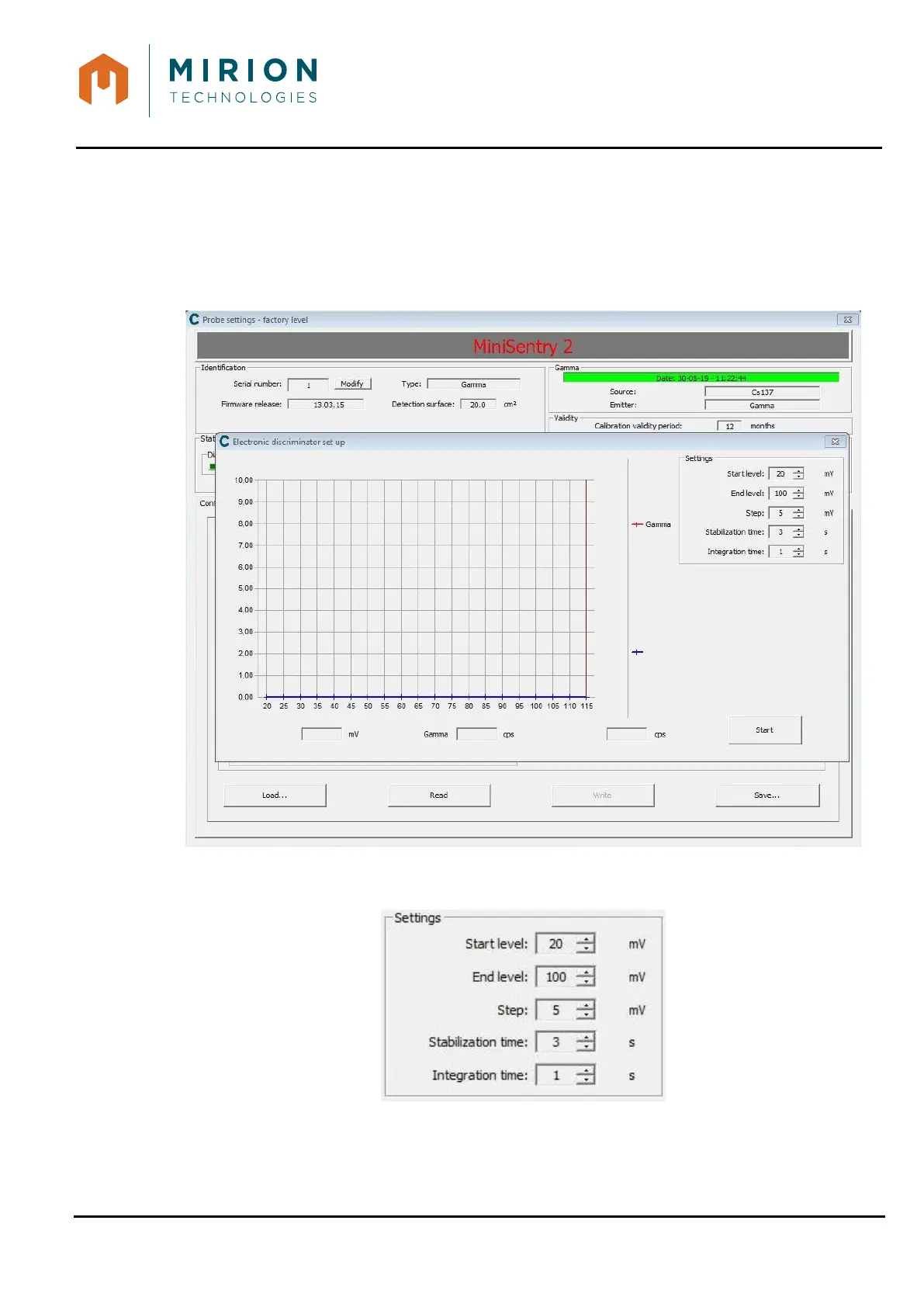Click End level stepper in enlarged Settings
Viewport: 924px width, 1307px height.
(x=586, y=976)
